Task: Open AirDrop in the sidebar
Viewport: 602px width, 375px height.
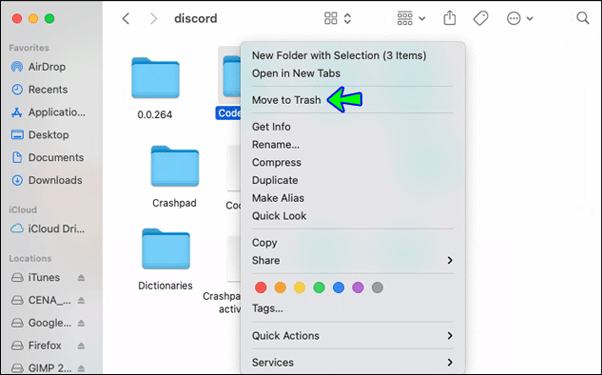Action: [48, 67]
